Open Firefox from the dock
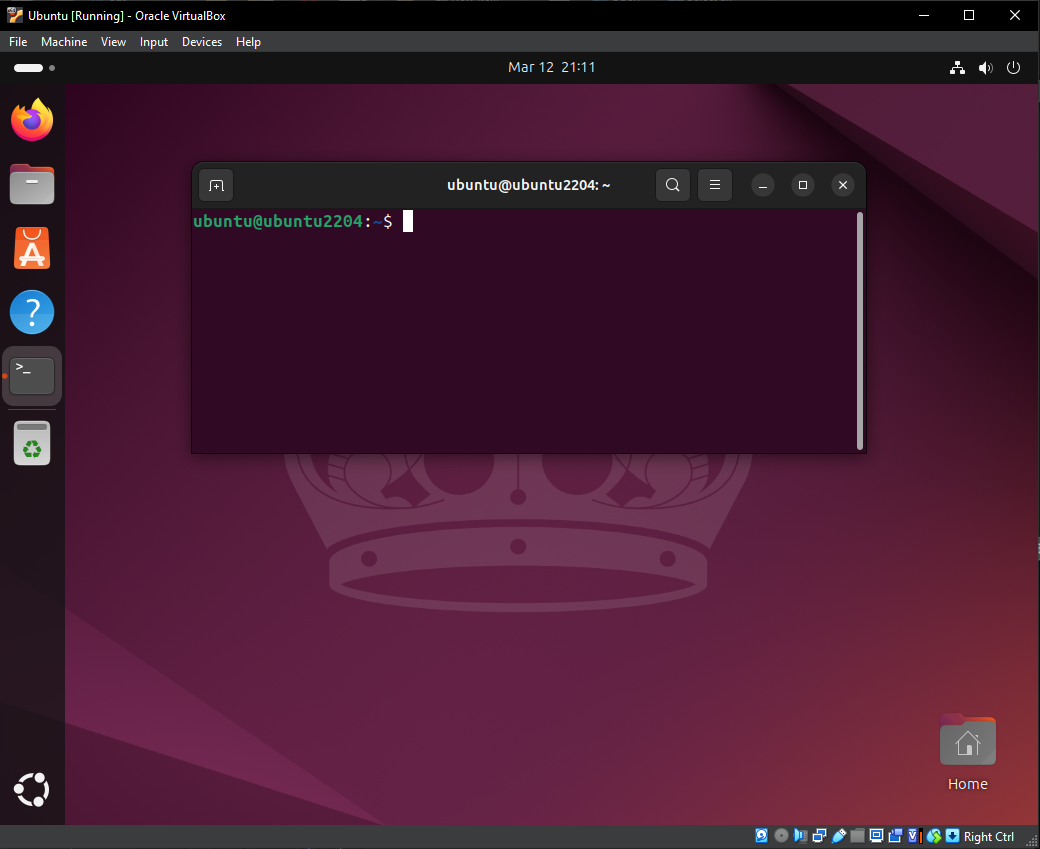The image size is (1040, 849). 31,119
